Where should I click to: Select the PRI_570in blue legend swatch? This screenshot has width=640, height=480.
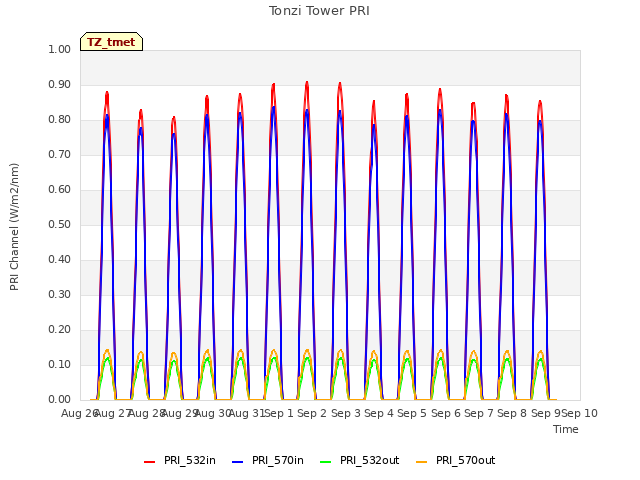coord(238,462)
